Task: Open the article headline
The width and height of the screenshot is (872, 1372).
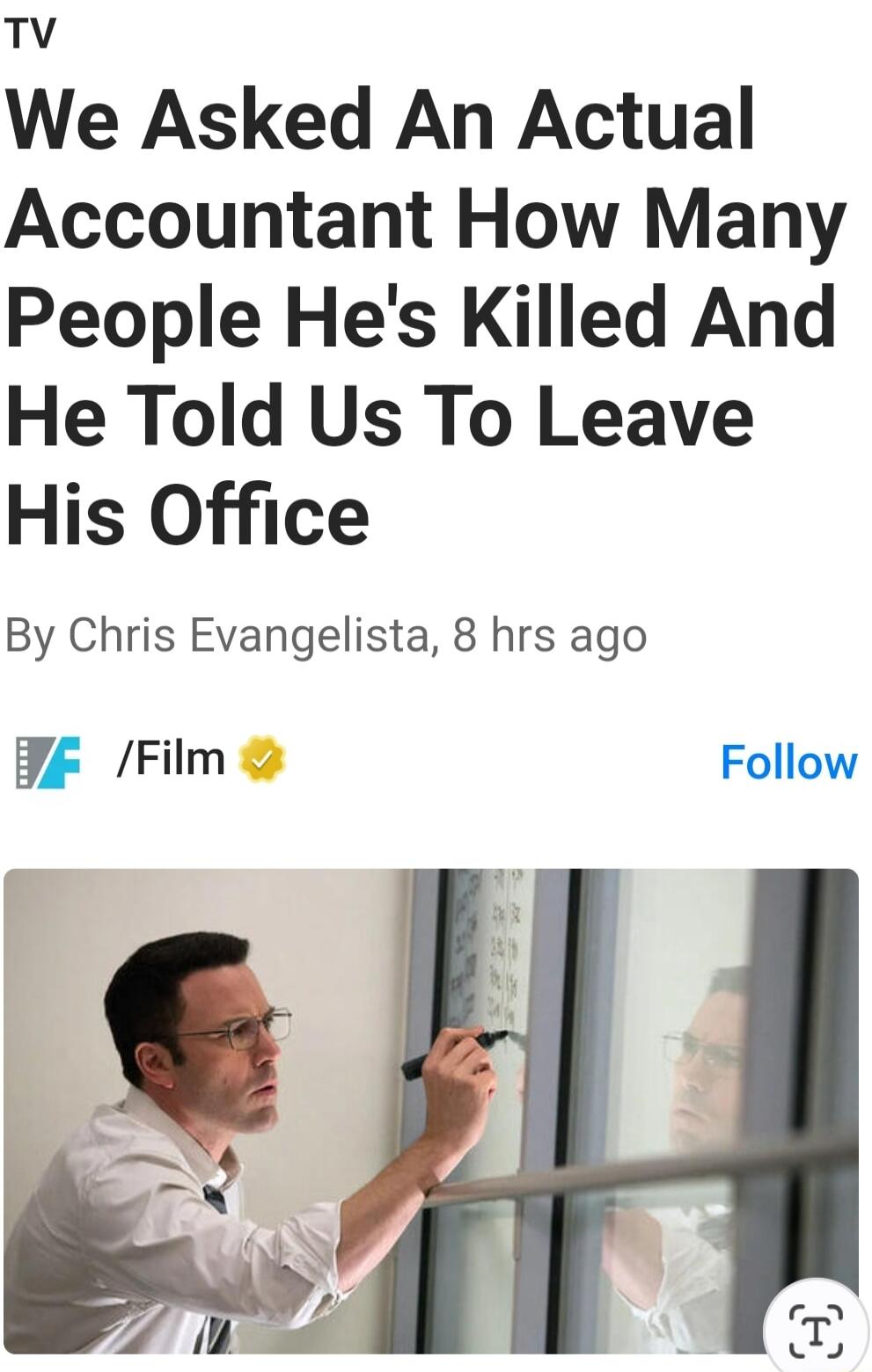Action: 426,317
